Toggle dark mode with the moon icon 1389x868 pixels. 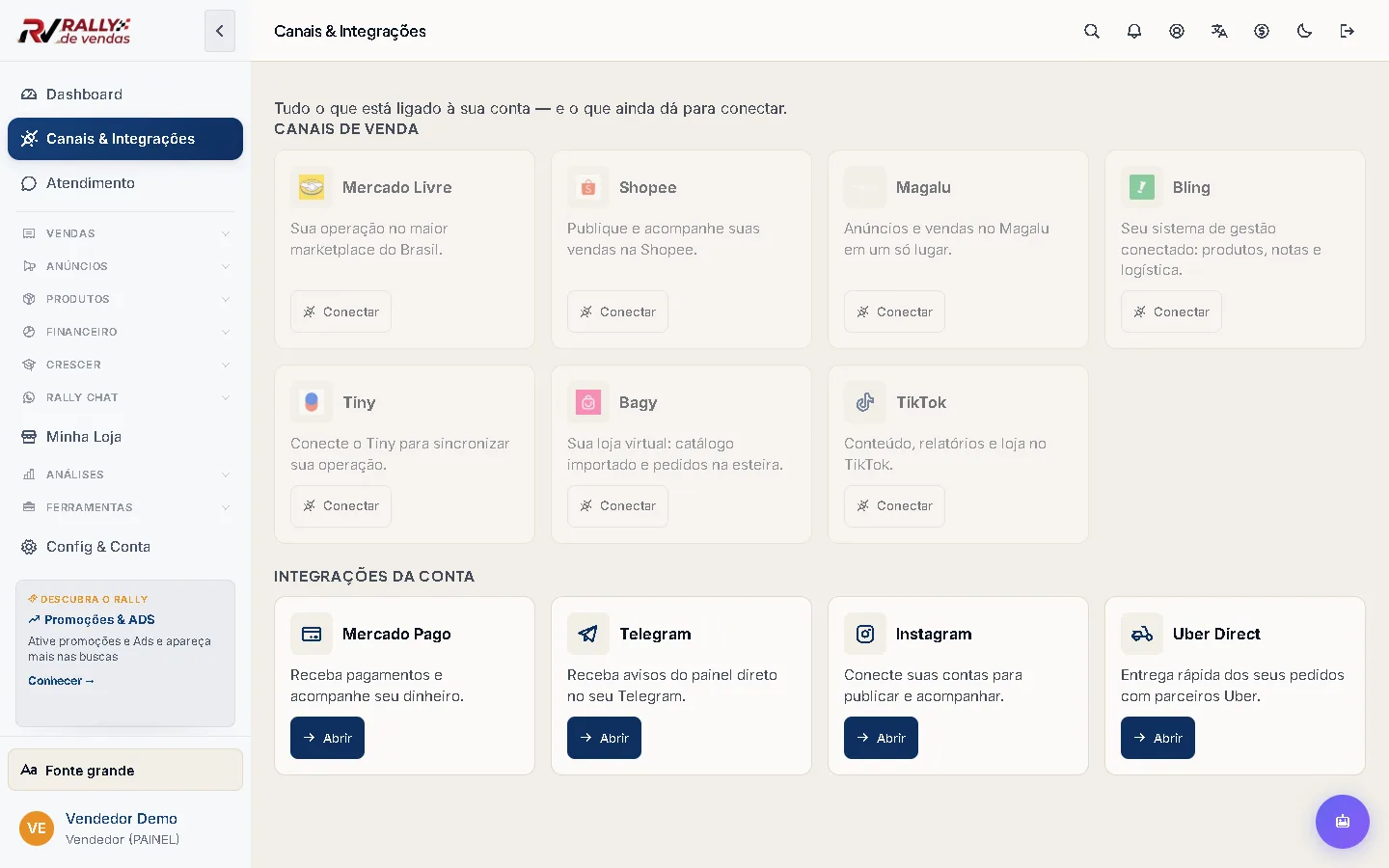pyautogui.click(x=1304, y=31)
